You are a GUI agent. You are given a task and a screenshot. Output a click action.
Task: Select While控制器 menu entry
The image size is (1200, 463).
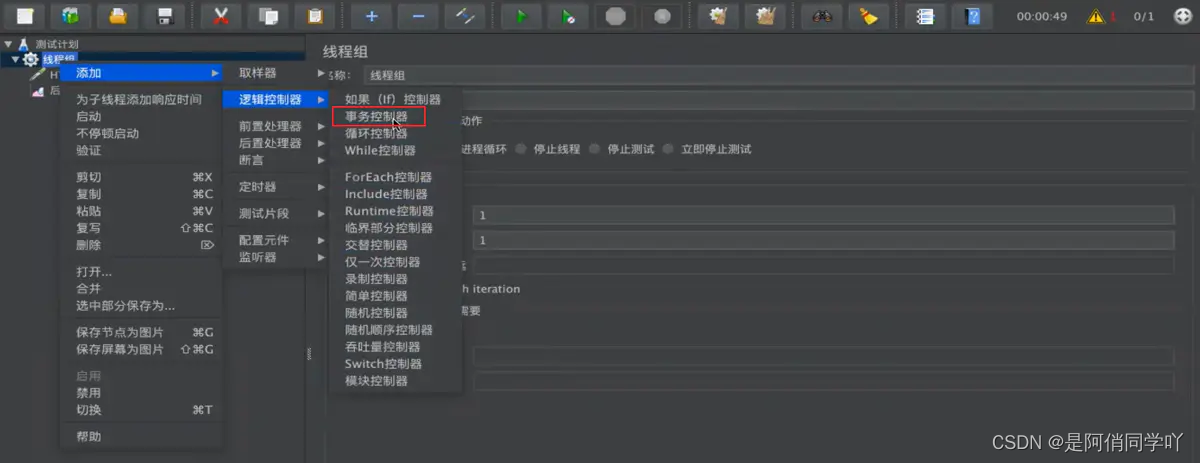click(x=396, y=150)
